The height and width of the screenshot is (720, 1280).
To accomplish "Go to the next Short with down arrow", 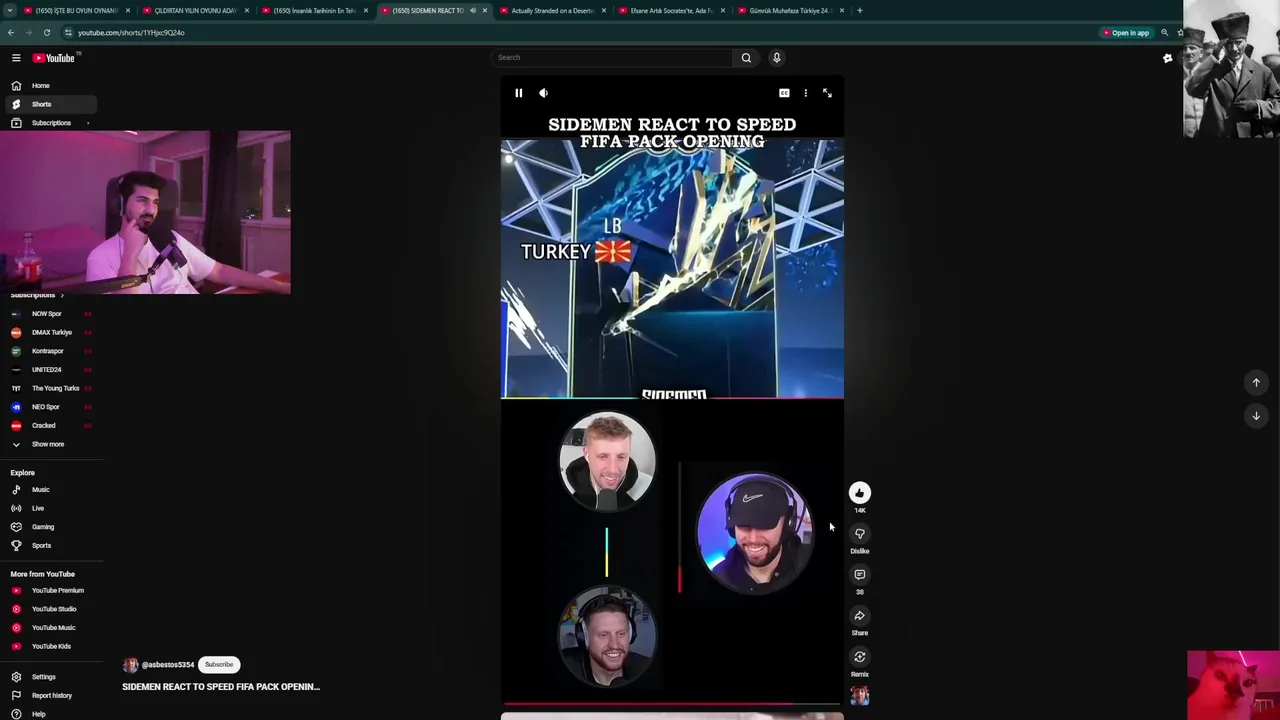I will (1256, 416).
